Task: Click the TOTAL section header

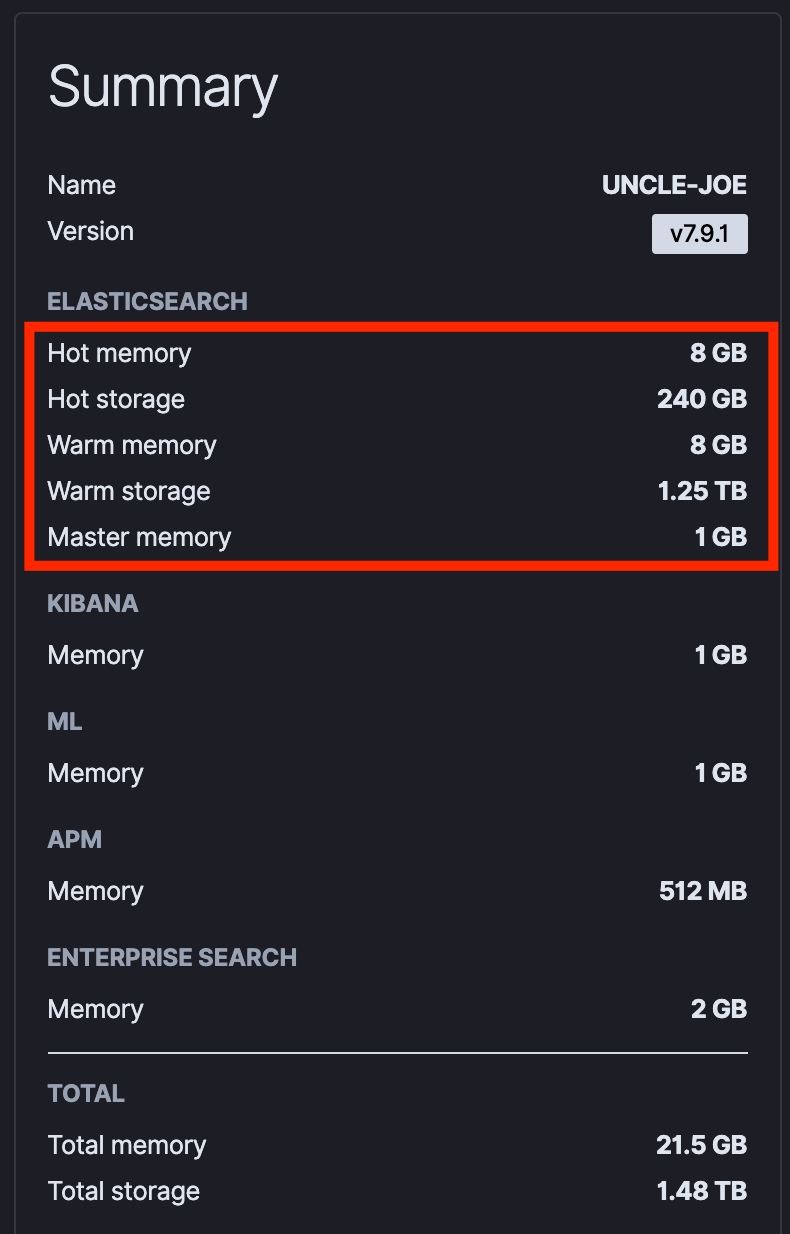Action: (86, 1094)
